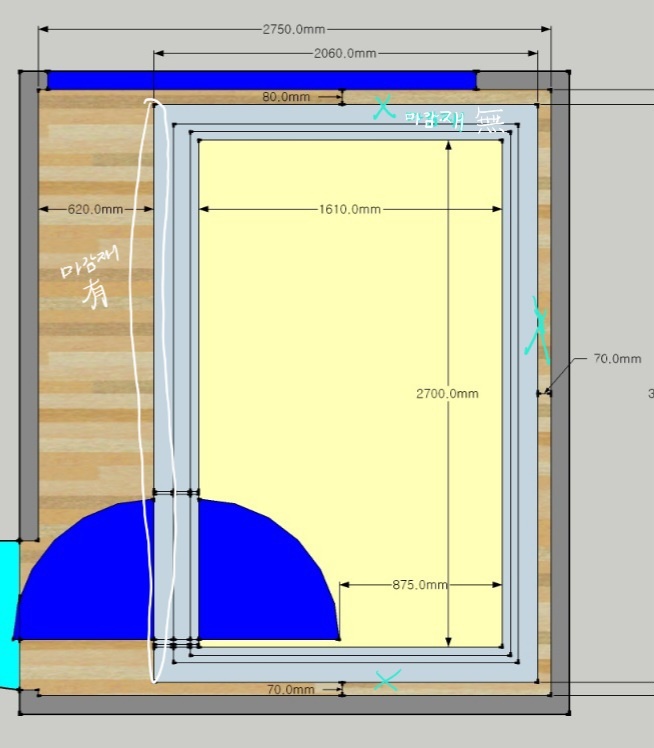Click the cyan rectangle at the left edge
Image resolution: width=654 pixels, height=748 pixels.
point(8,612)
